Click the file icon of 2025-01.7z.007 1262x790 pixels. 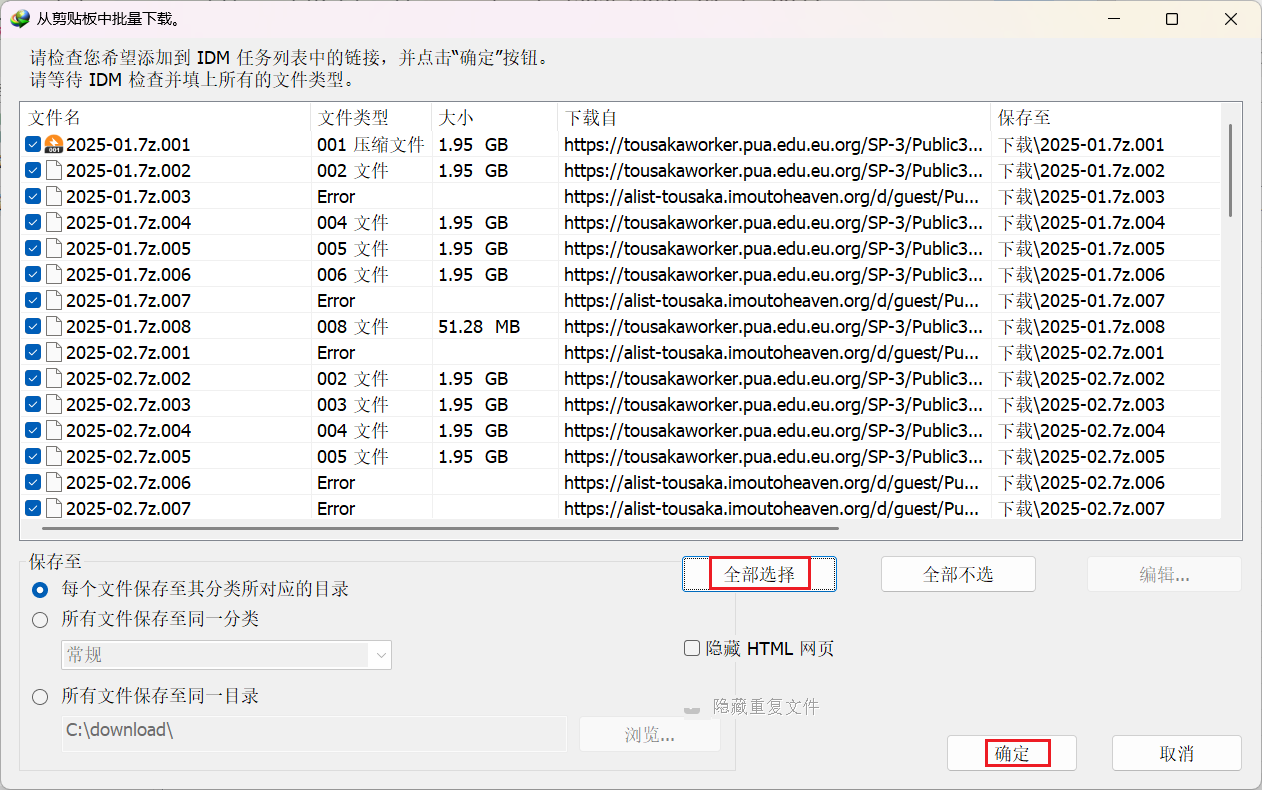pos(54,301)
